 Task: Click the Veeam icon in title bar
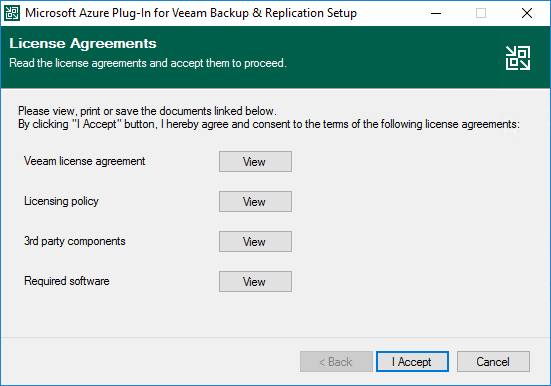[12, 13]
